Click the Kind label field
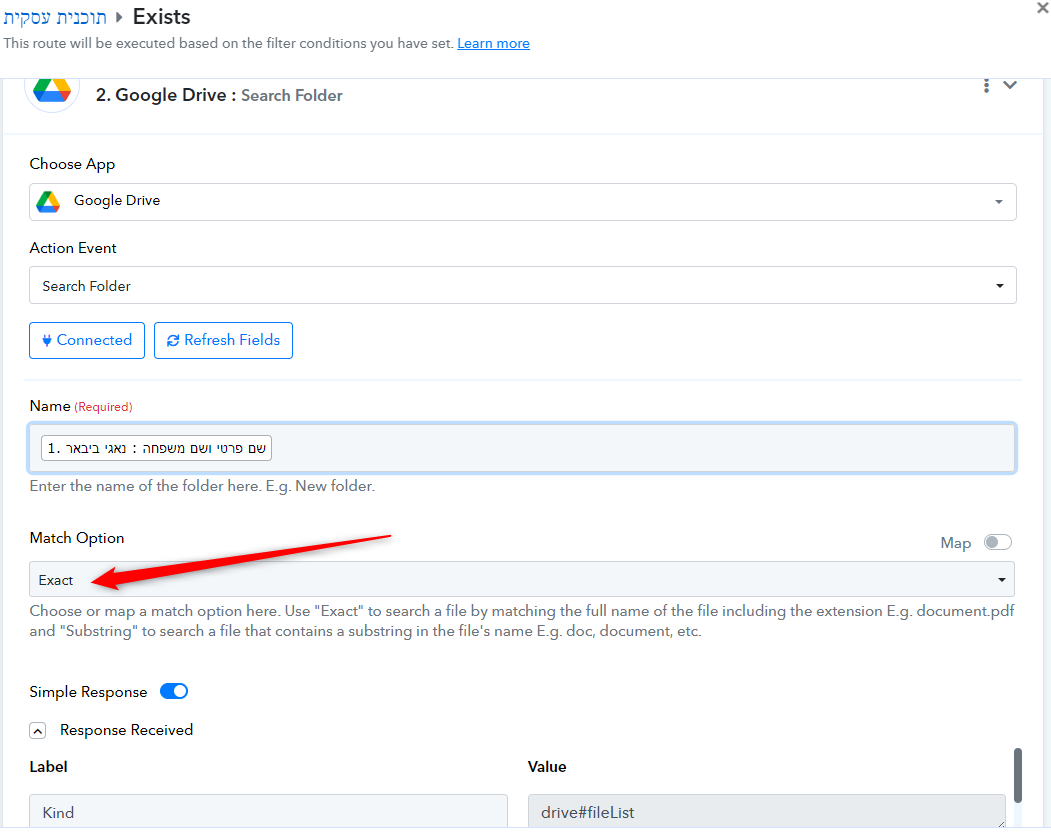 pos(268,812)
